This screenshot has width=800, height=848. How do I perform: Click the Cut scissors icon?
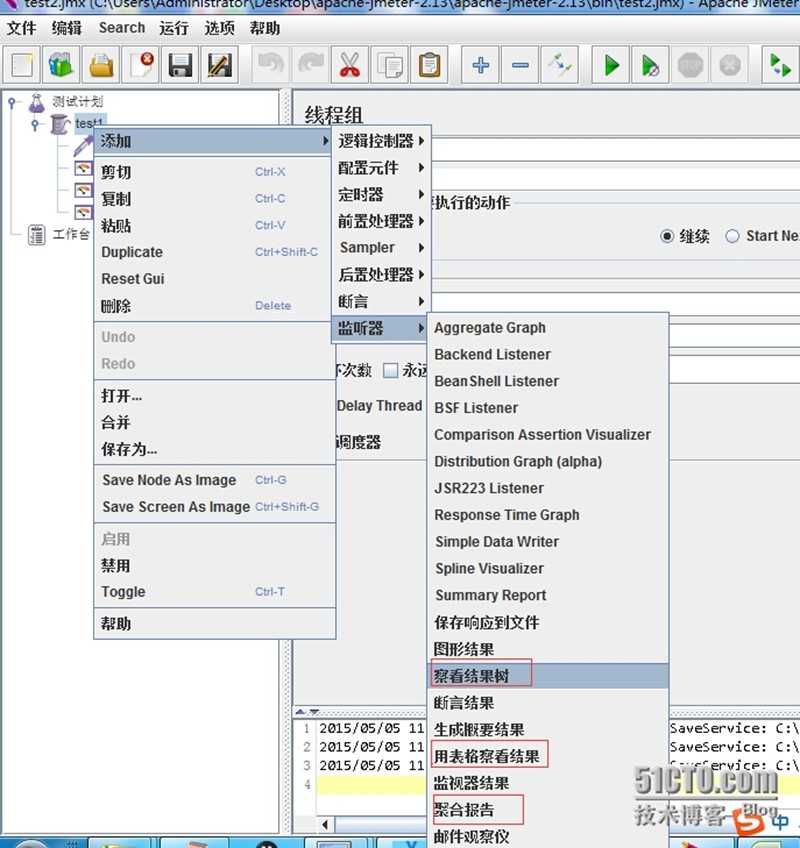point(350,65)
